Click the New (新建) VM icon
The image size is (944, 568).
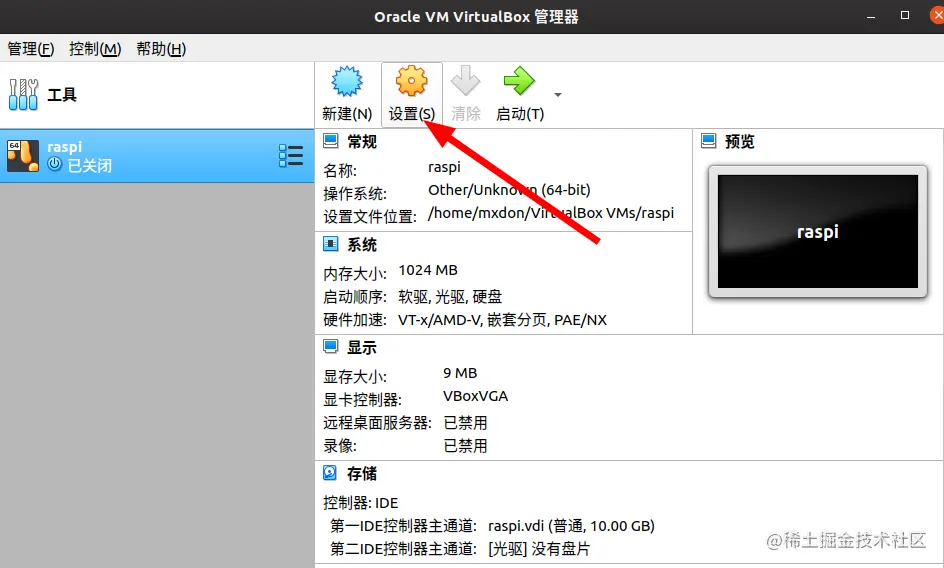[x=347, y=81]
